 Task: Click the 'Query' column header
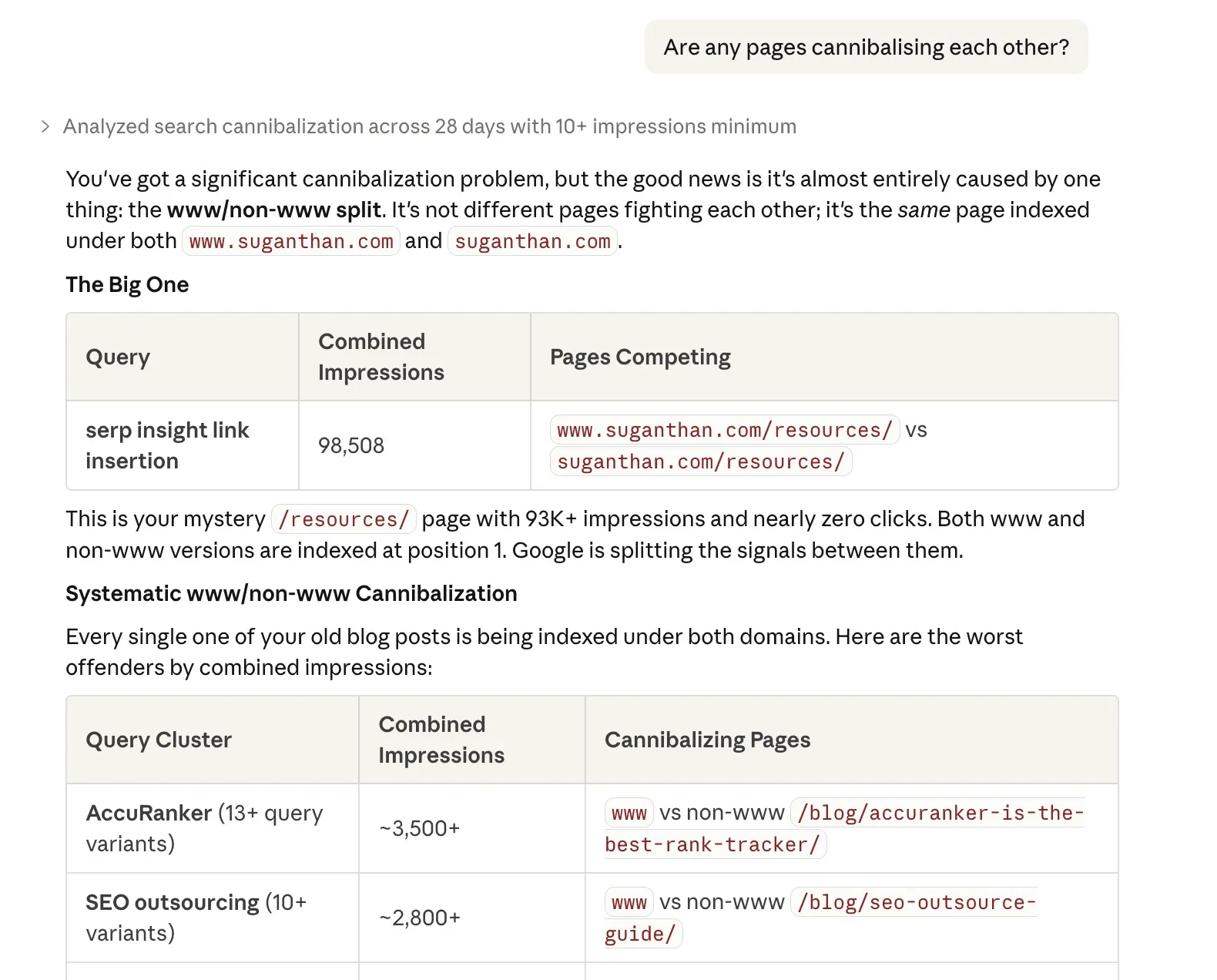(118, 357)
